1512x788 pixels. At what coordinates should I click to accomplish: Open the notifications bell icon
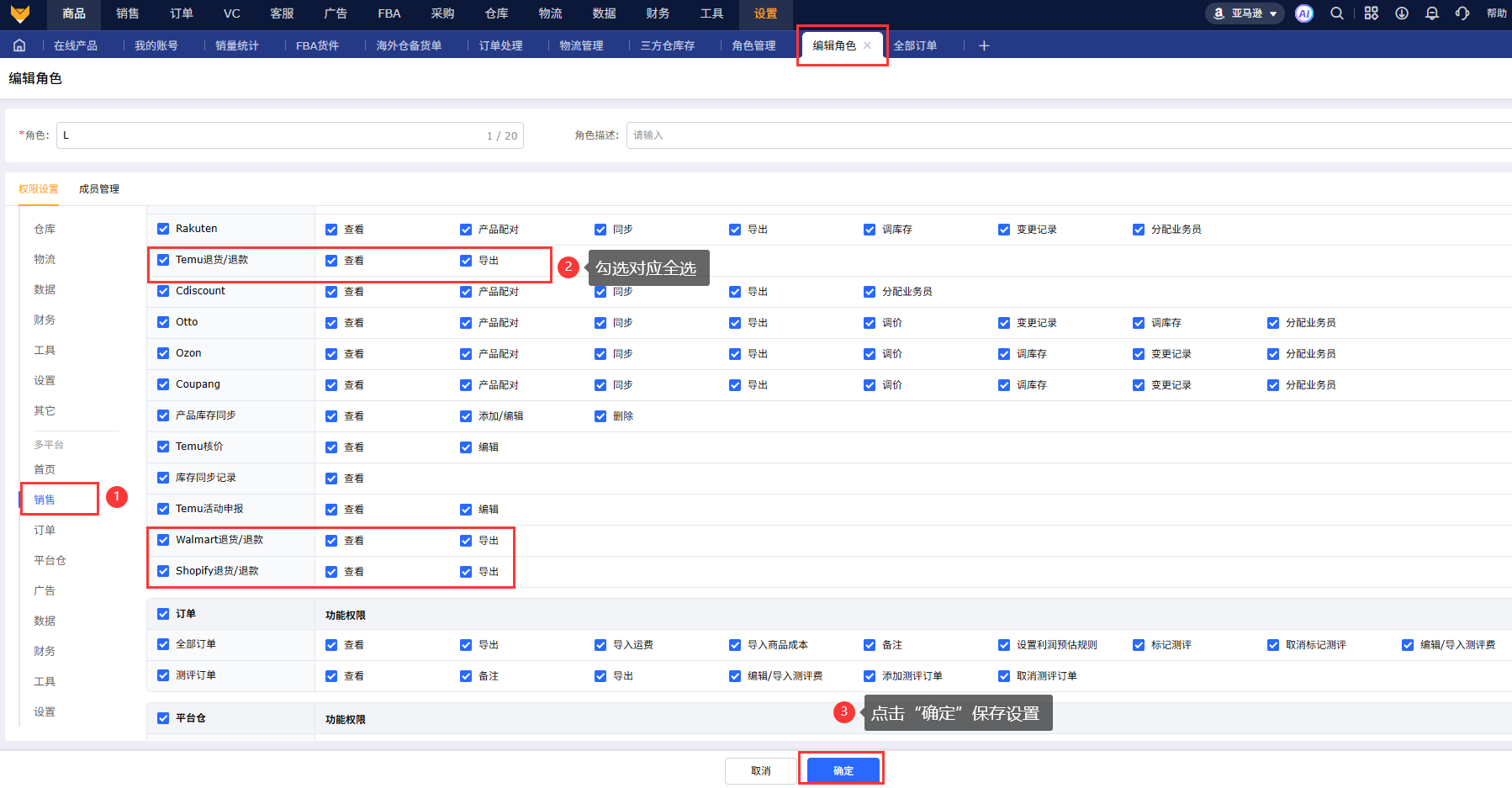tap(1432, 13)
